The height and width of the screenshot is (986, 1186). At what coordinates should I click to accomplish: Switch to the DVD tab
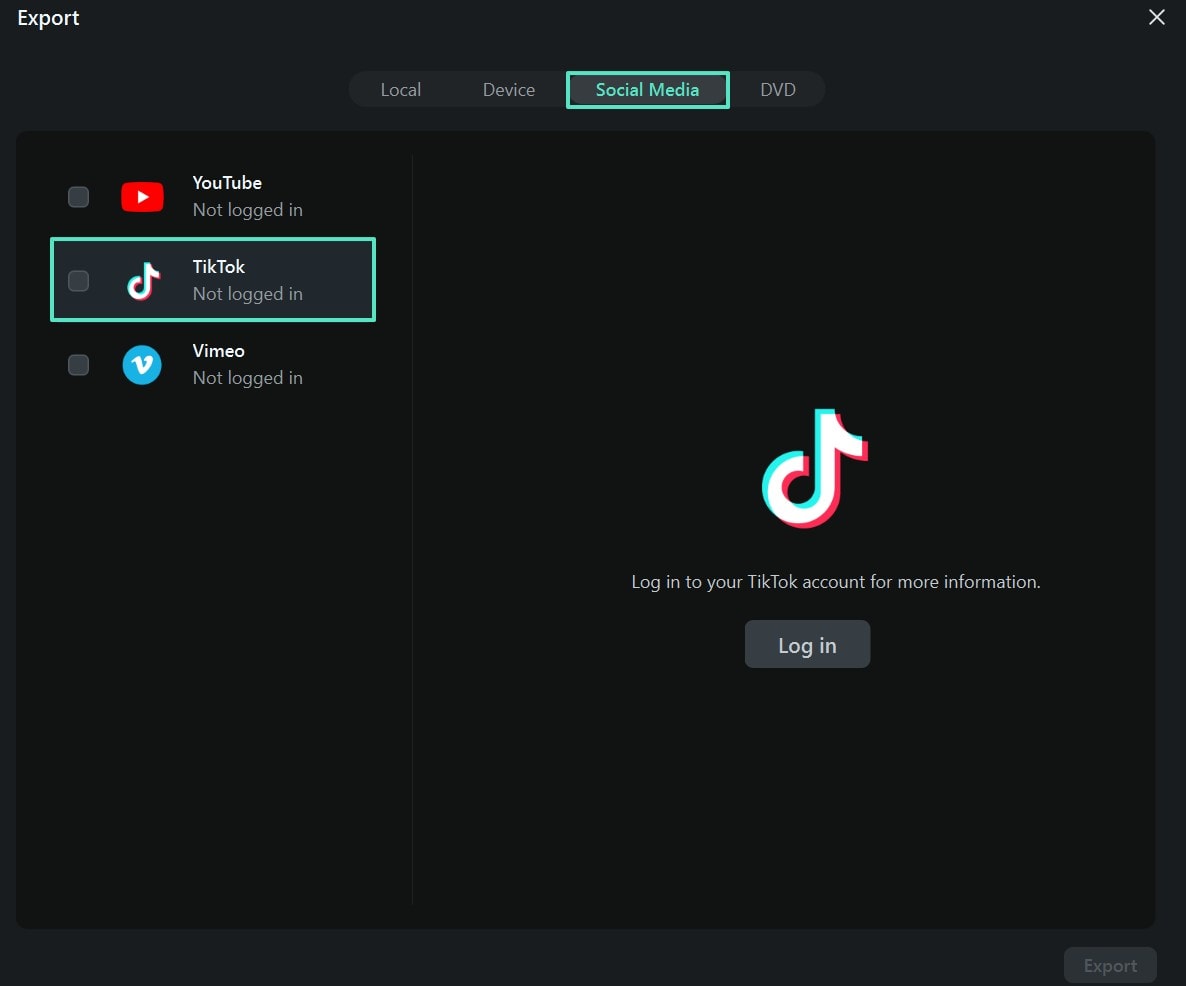[778, 89]
